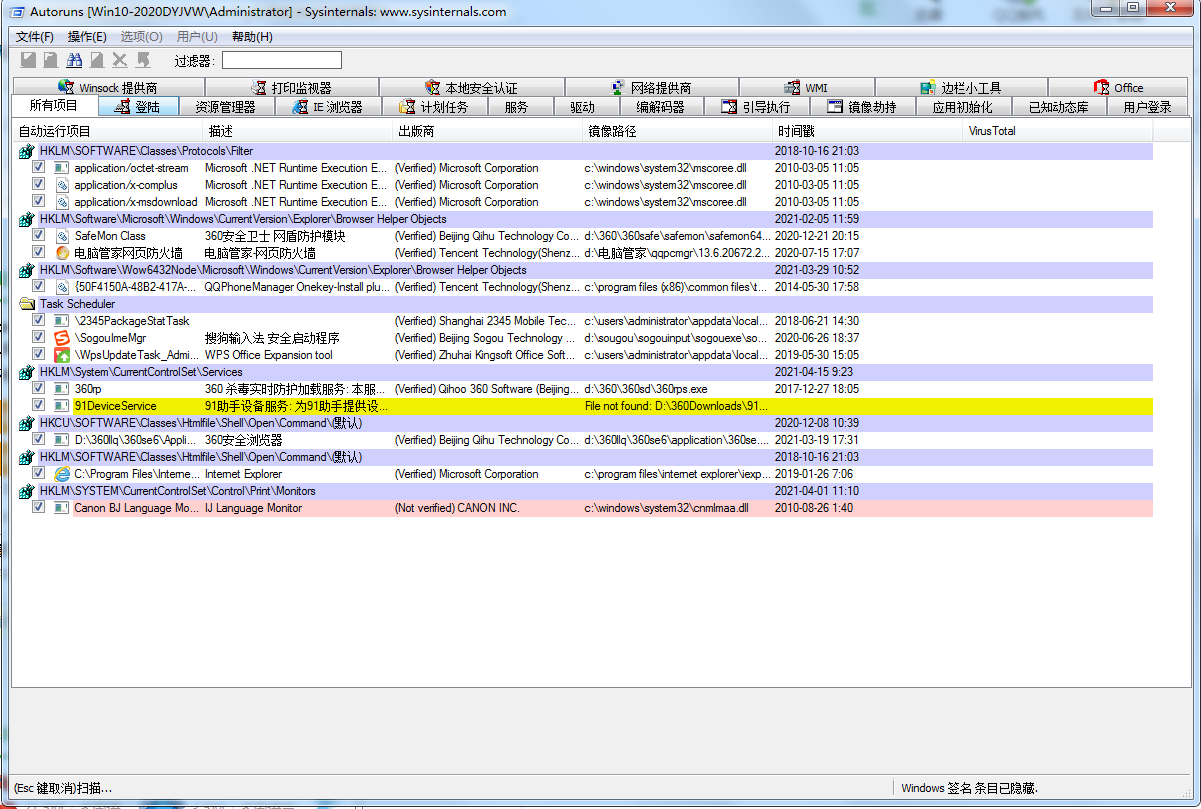Select the '(Not verified) CANON INC.' cell
Image resolution: width=1201 pixels, height=809 pixels.
tap(457, 508)
